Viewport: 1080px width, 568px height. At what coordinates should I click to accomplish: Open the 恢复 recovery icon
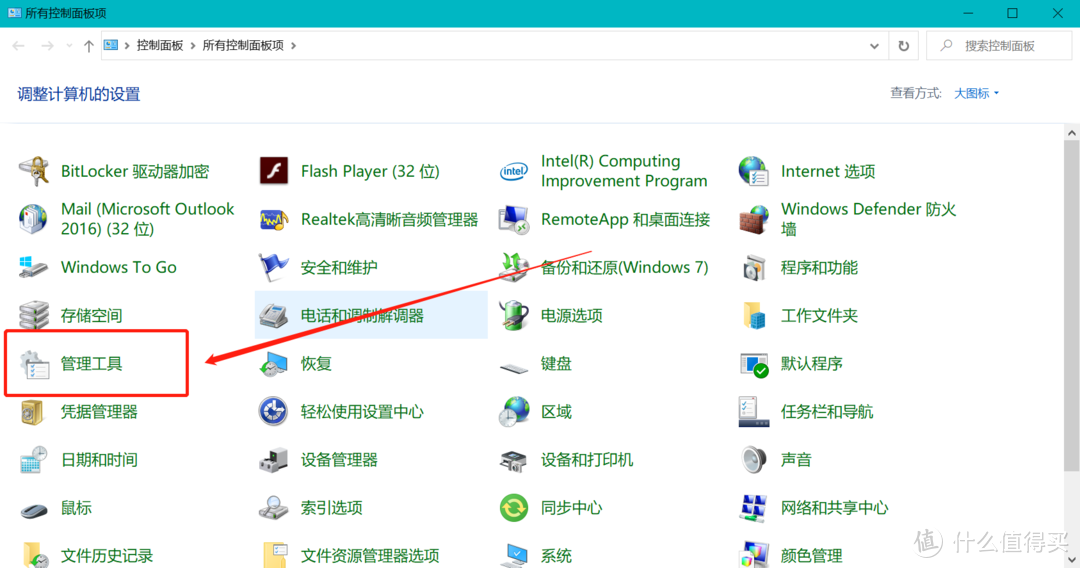click(x=273, y=364)
